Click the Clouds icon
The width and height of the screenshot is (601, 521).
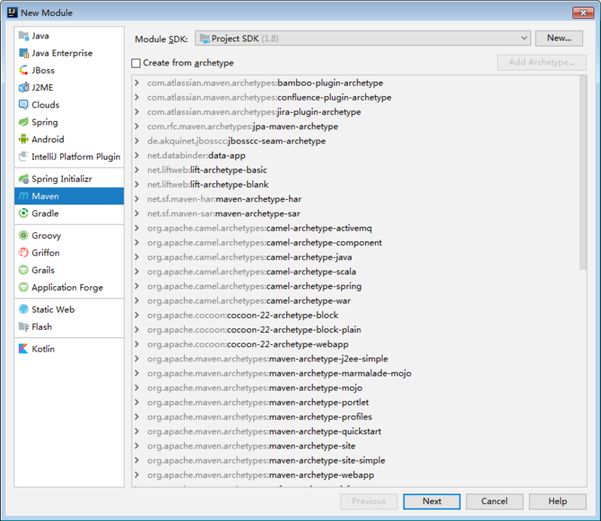(23, 105)
